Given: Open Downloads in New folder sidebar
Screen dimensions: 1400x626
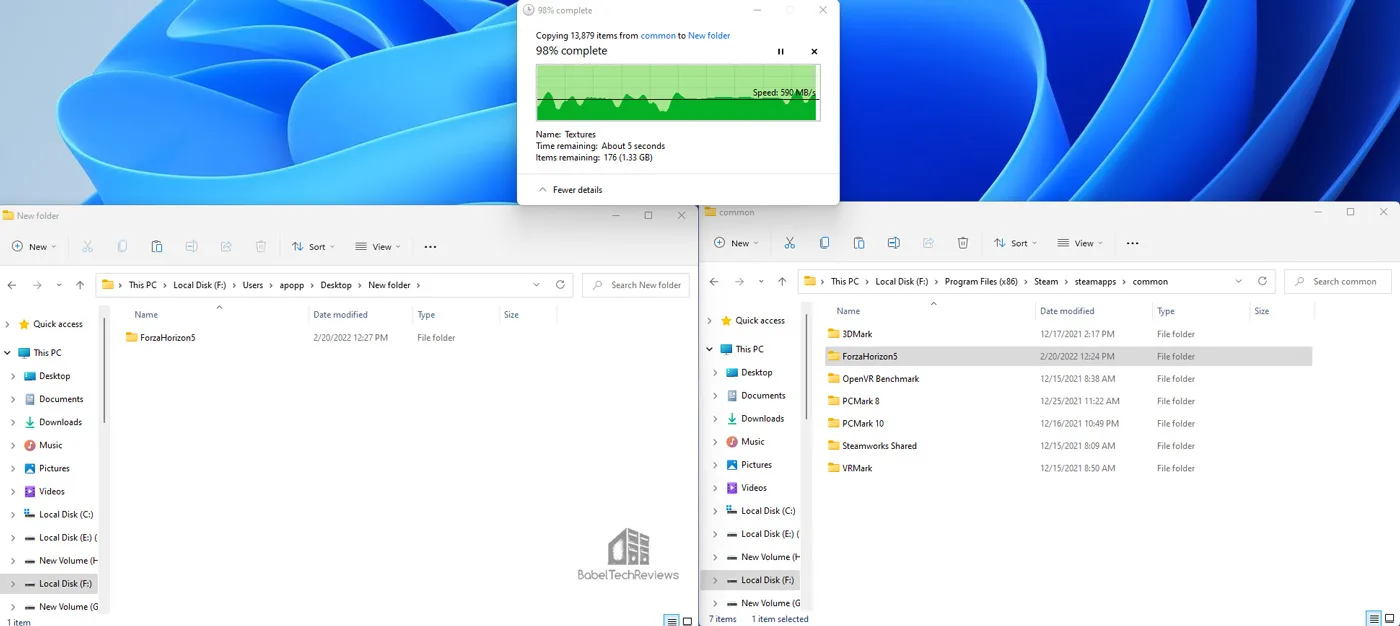Looking at the screenshot, I should click(x=60, y=422).
